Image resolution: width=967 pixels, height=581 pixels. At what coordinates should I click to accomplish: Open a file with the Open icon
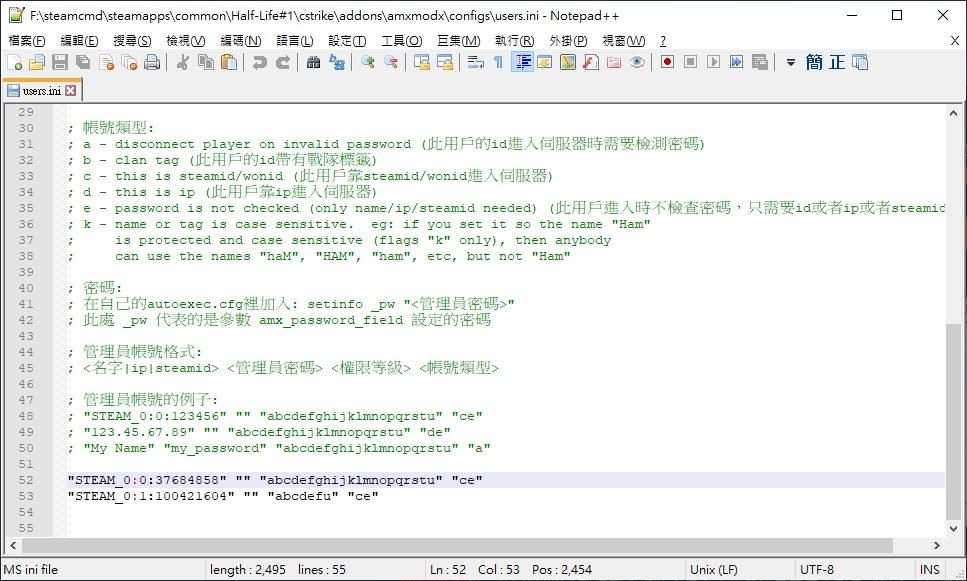pos(36,61)
